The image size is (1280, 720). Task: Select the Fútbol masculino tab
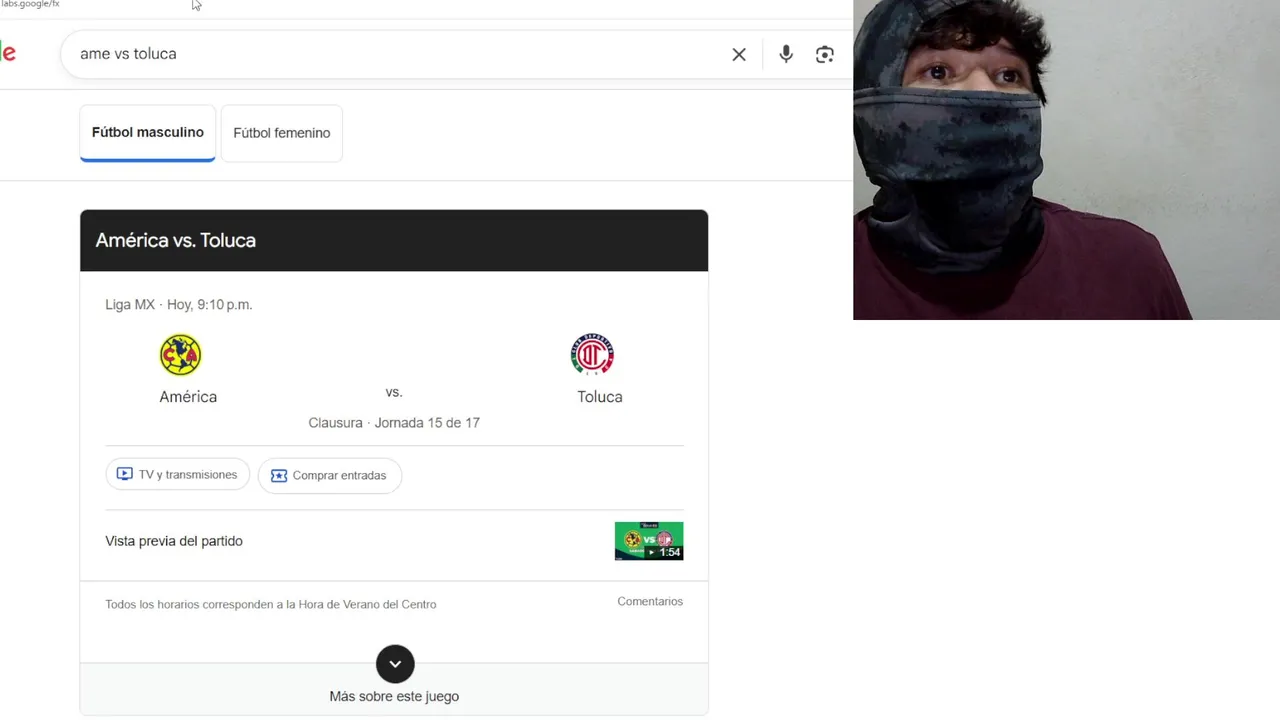pyautogui.click(x=148, y=133)
